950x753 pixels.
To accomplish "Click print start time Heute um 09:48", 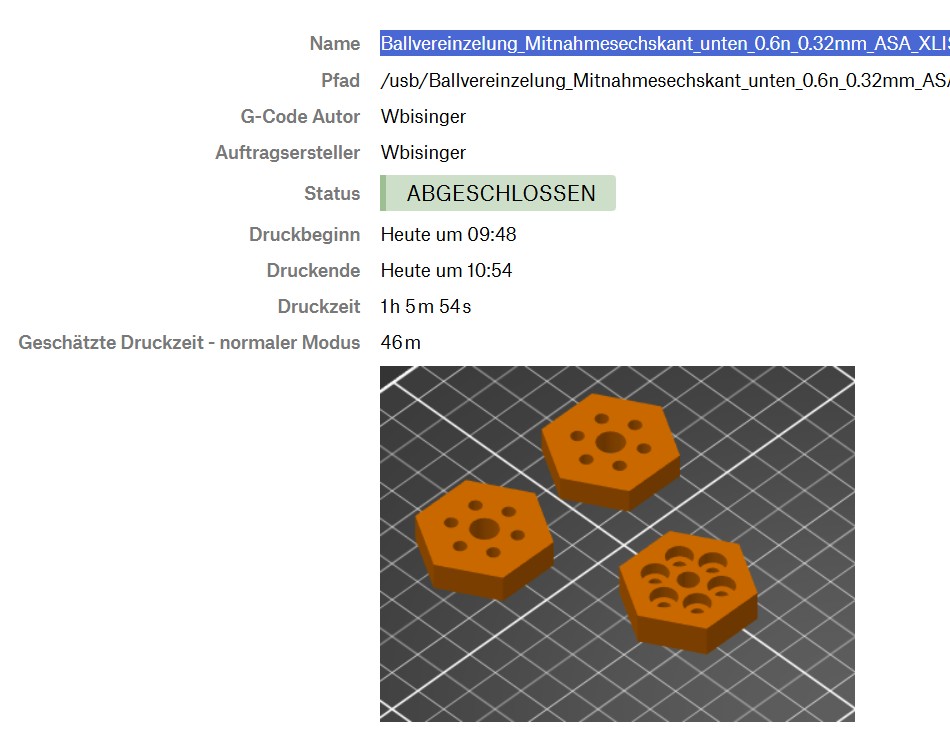I will pos(448,234).
